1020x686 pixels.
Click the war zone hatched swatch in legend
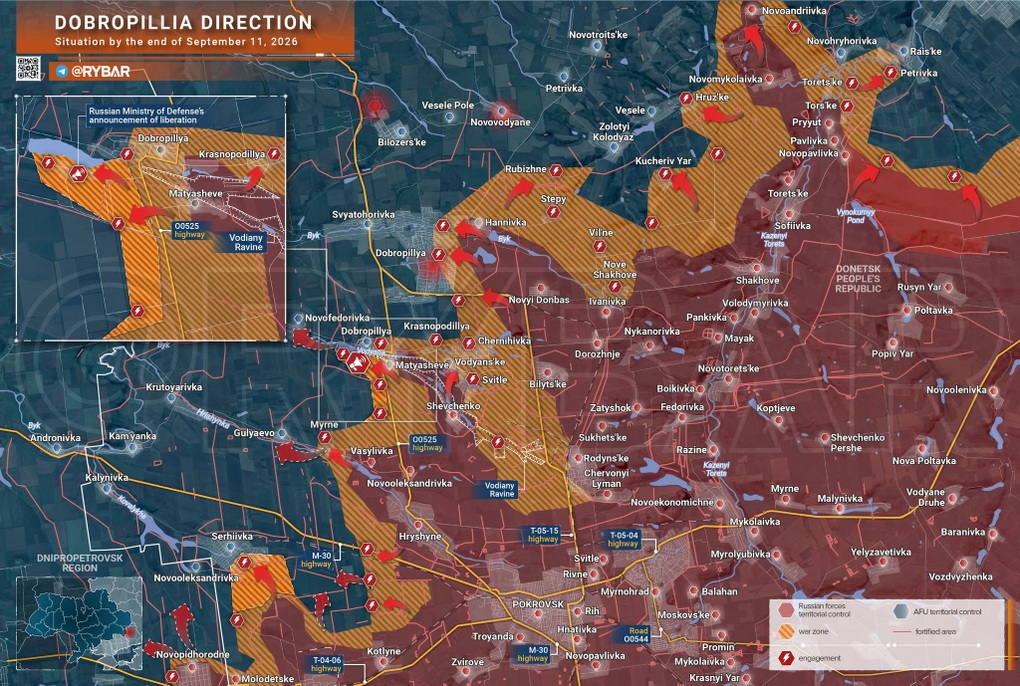pos(786,631)
